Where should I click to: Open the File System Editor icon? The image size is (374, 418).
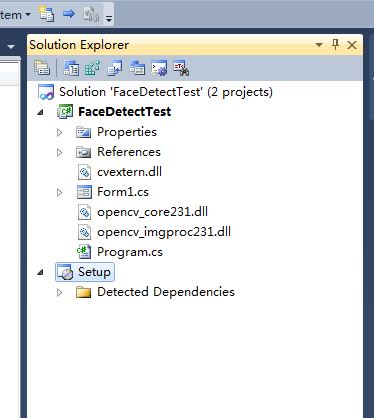point(71,68)
